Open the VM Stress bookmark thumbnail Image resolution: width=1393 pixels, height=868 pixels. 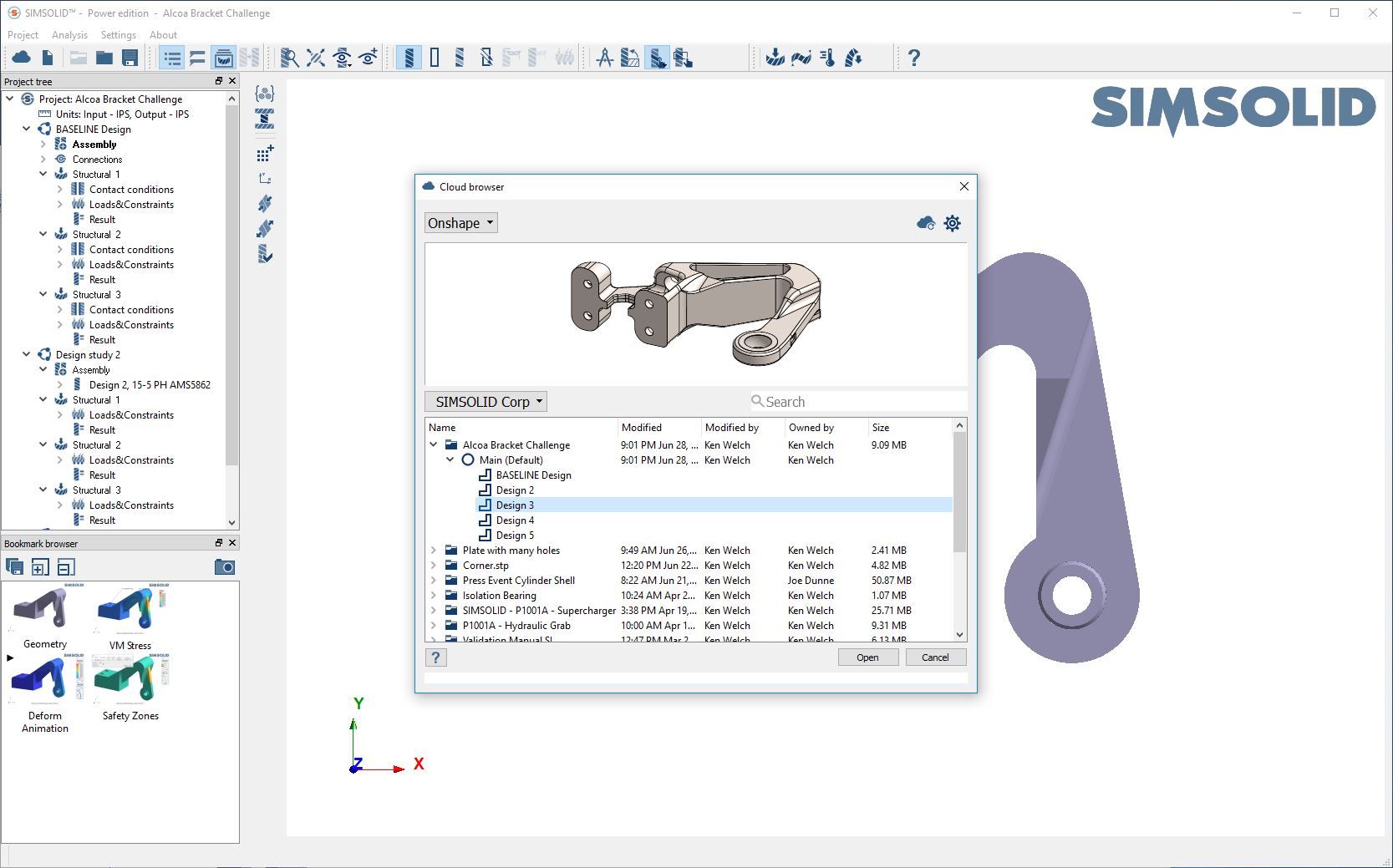[x=130, y=609]
